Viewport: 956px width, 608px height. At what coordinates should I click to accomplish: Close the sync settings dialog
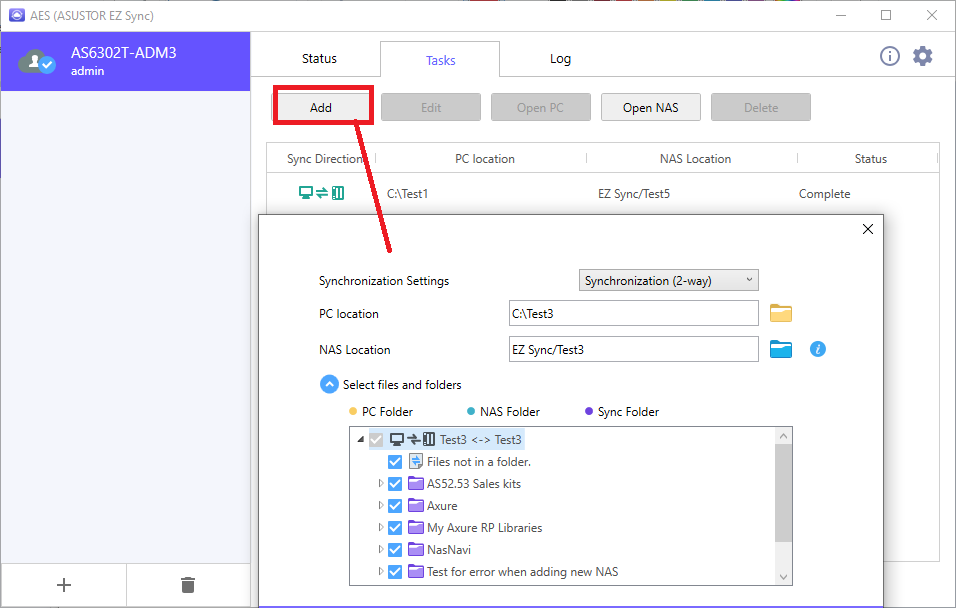coord(868,229)
